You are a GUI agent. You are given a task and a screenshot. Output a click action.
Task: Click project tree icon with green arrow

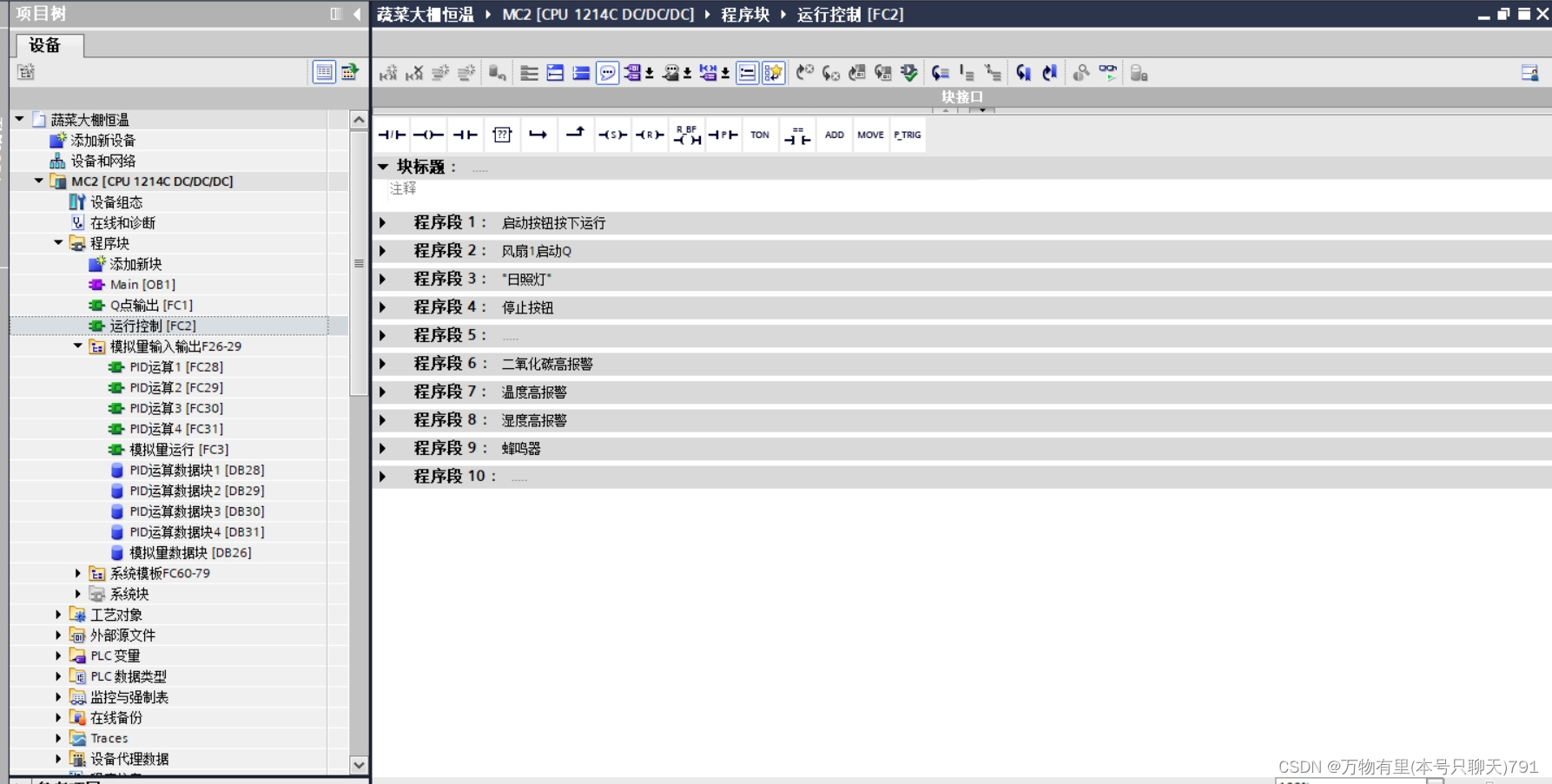[x=350, y=72]
